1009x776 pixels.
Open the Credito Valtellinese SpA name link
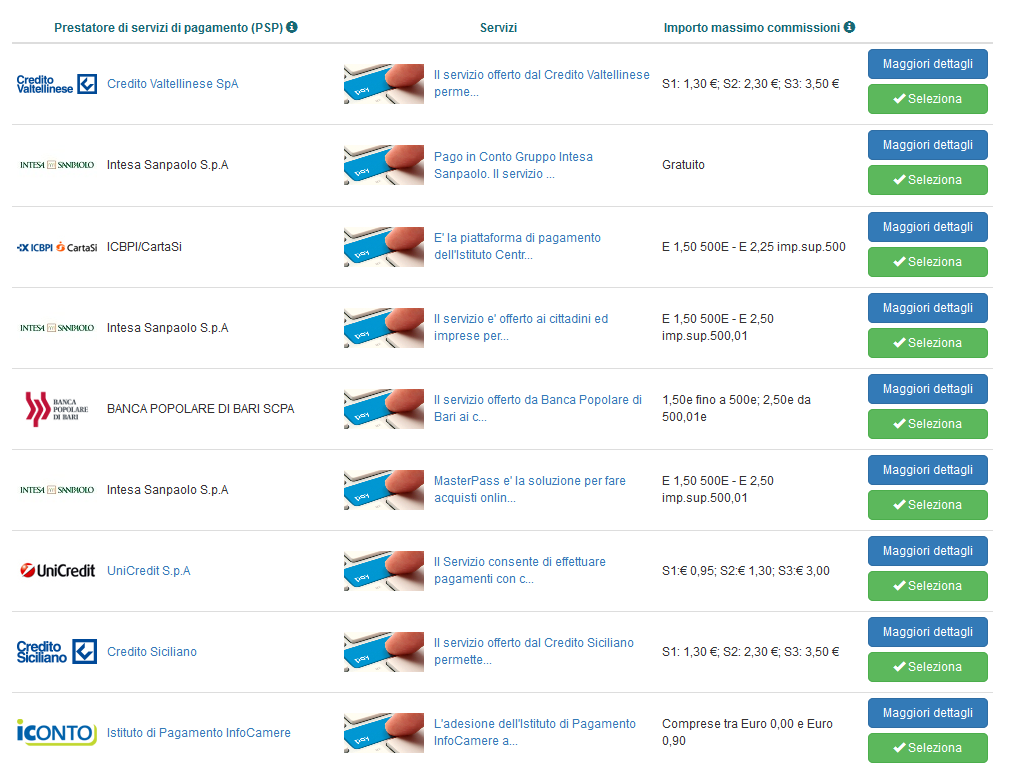[x=172, y=84]
